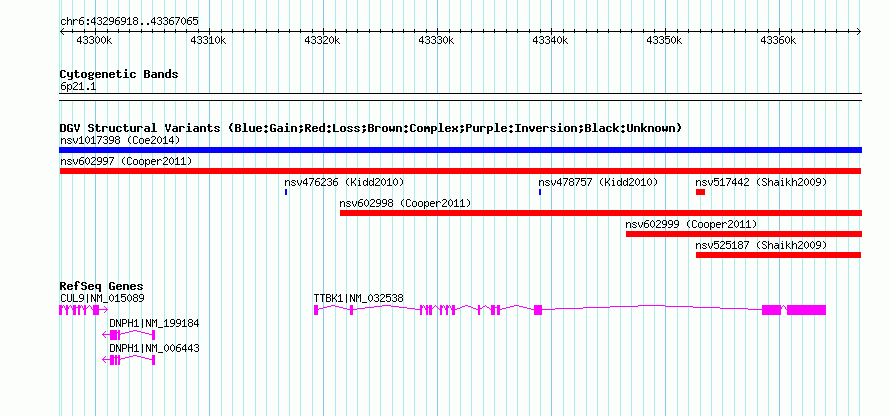The height and width of the screenshot is (416, 890).
Task: Select the red nsv602997 loss variant bar
Action: coord(460,171)
